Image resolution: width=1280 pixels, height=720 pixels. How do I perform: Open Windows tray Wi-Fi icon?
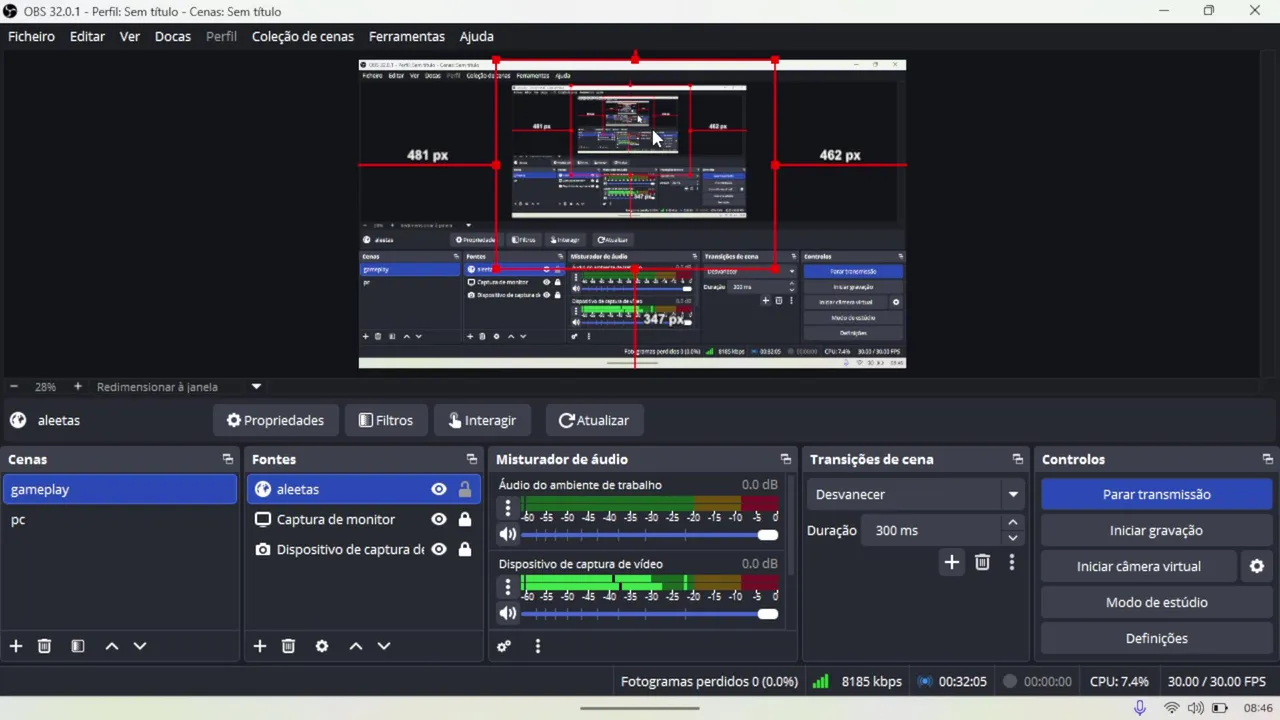click(1171, 708)
